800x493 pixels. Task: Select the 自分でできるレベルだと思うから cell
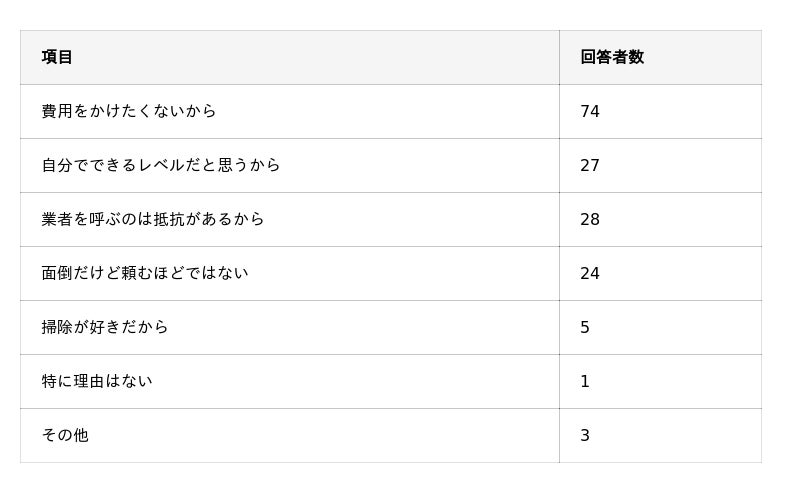(x=161, y=165)
